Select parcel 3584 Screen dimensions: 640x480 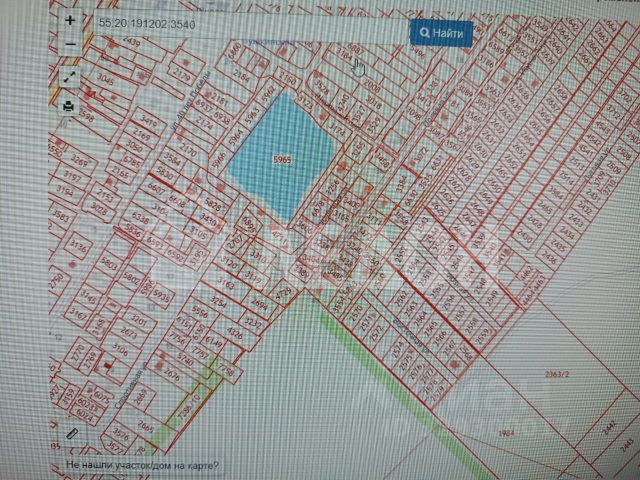[x=172, y=159]
